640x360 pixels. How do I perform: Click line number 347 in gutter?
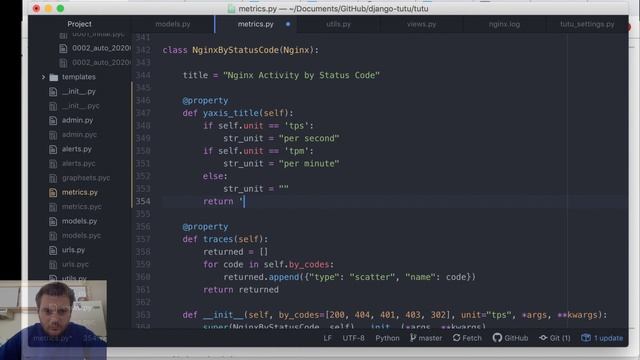coord(143,113)
